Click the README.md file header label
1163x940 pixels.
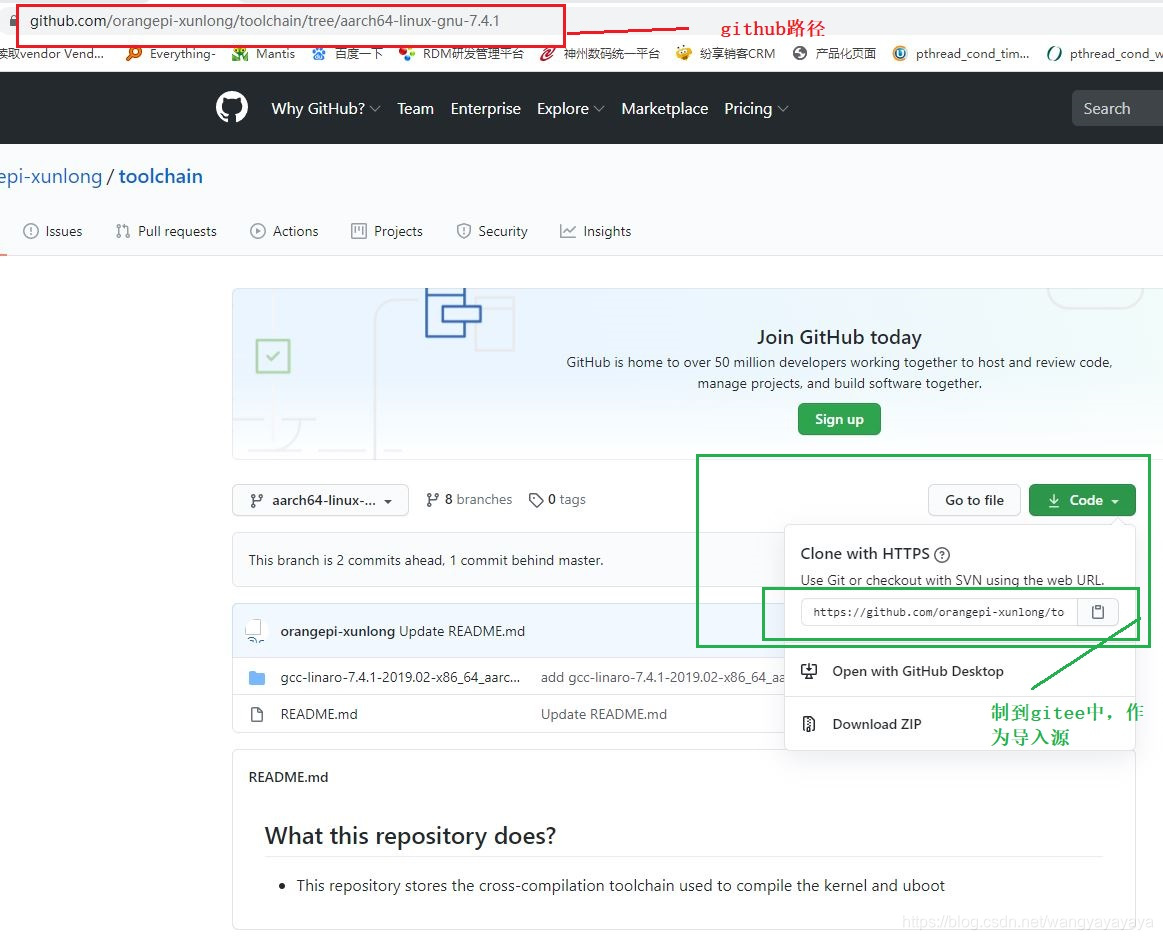[x=289, y=777]
